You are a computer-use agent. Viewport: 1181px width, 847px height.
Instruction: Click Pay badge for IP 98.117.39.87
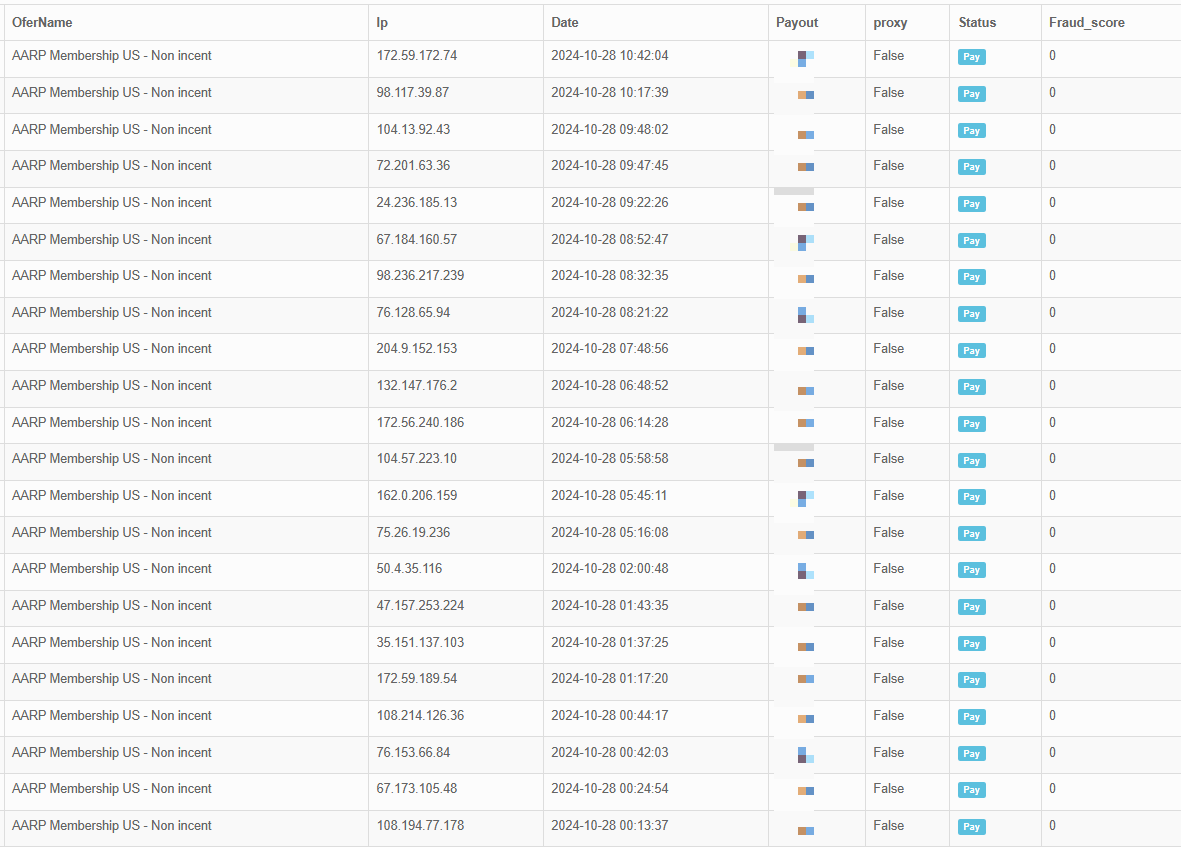click(972, 93)
